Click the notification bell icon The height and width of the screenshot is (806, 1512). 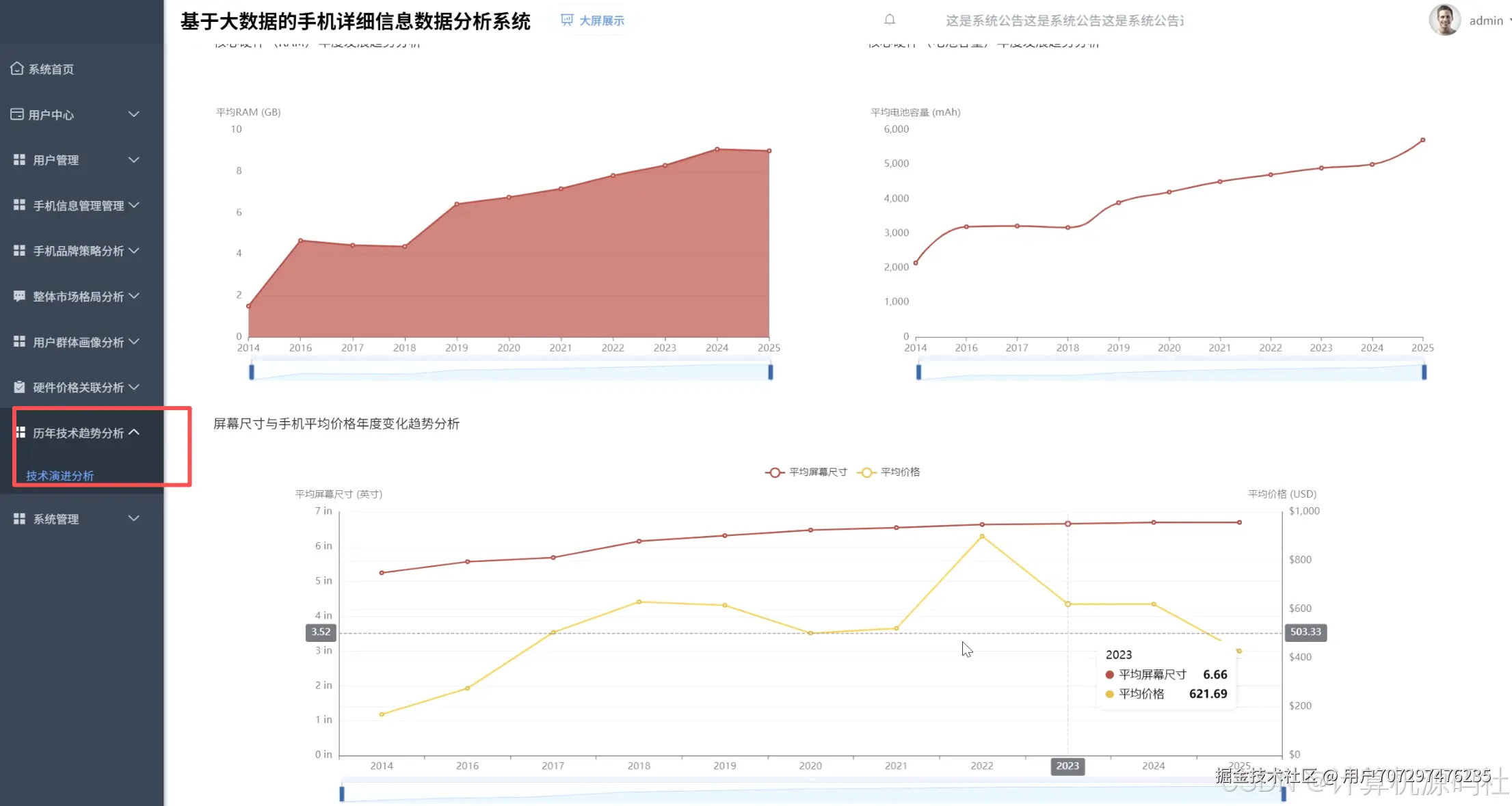(889, 20)
